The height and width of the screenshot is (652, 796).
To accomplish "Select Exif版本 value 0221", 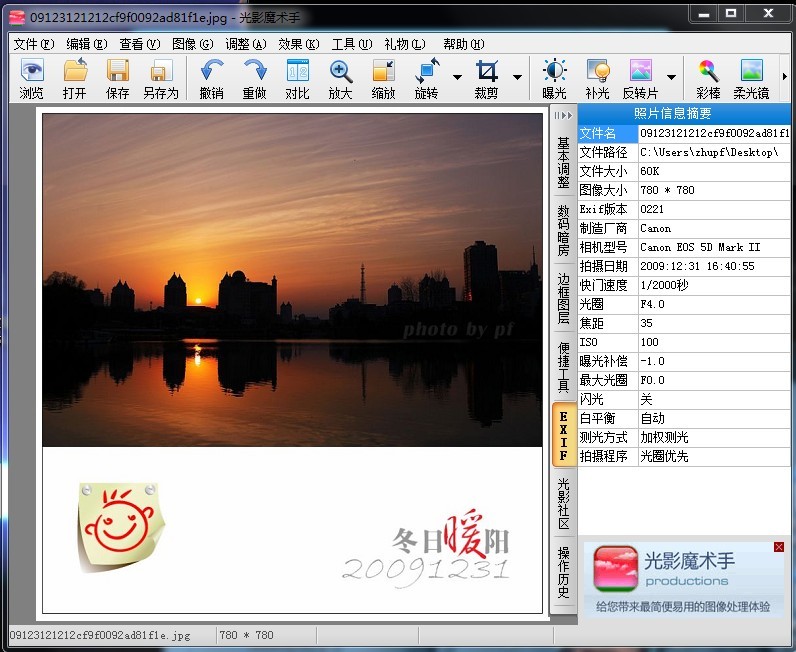I will coord(714,209).
